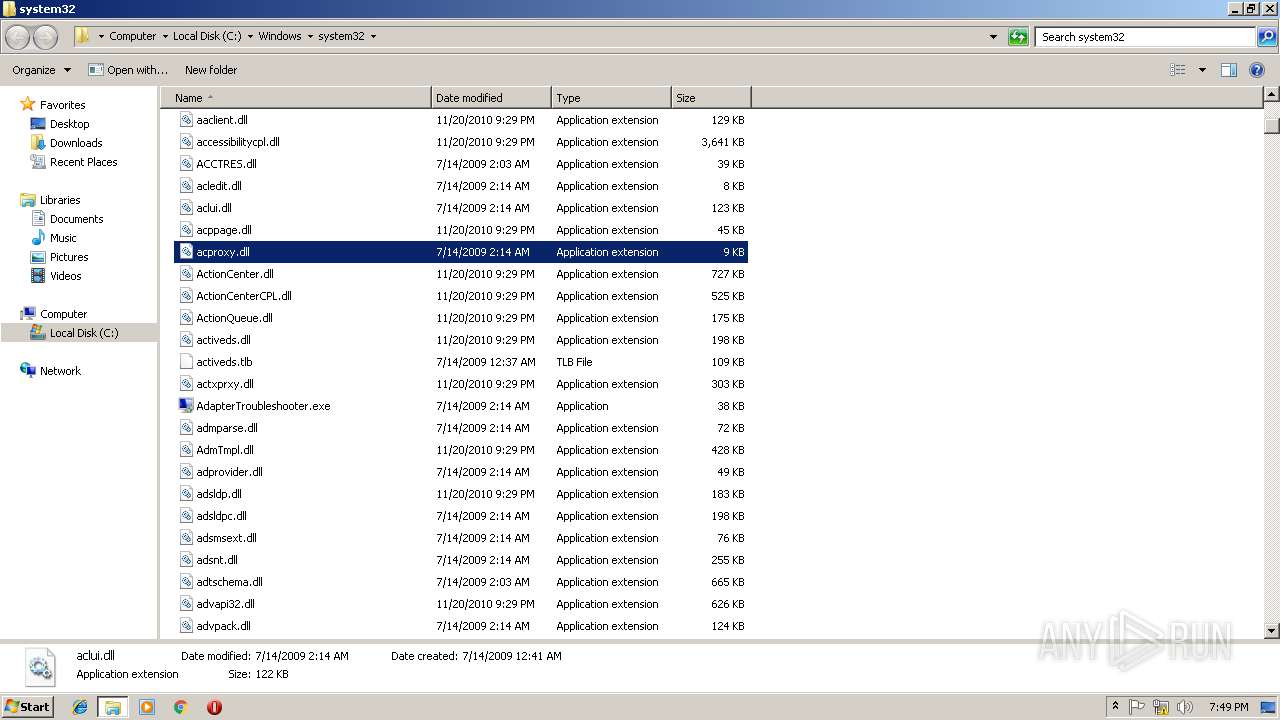The image size is (1280, 720).
Task: Expand the arrow after Computer breadcrumb
Action: click(x=165, y=37)
